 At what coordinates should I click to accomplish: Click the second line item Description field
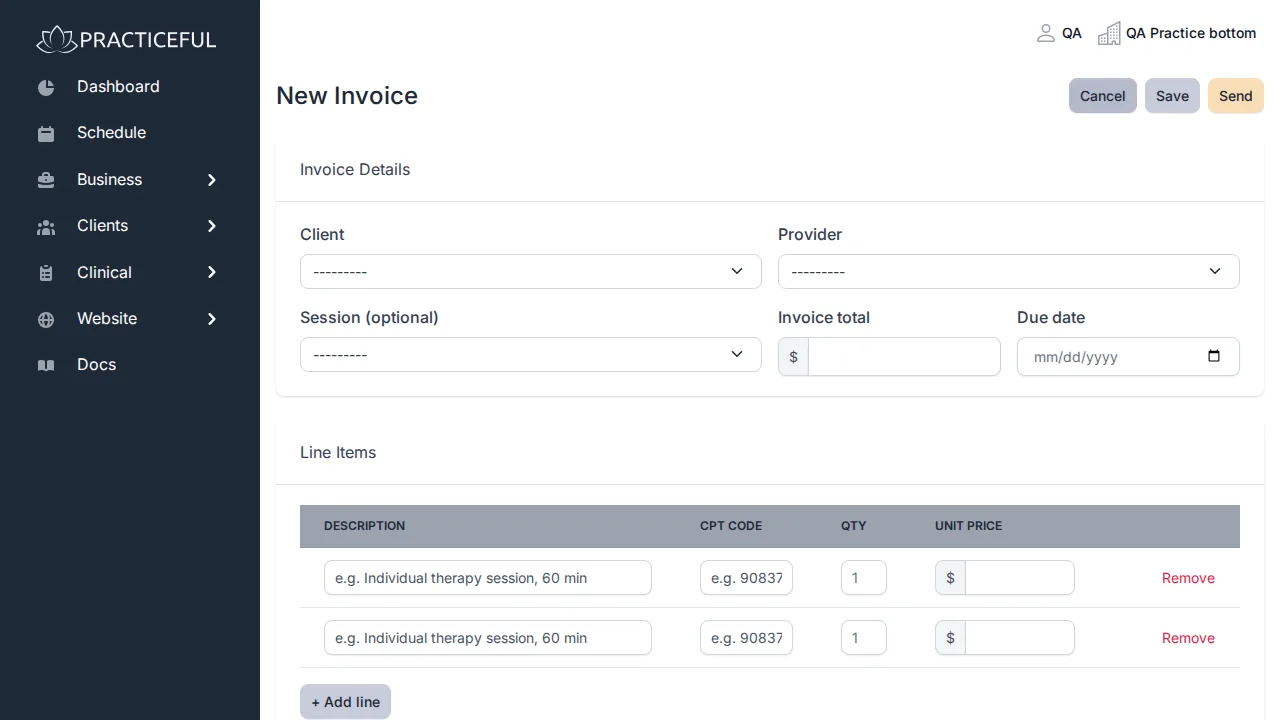click(x=488, y=638)
